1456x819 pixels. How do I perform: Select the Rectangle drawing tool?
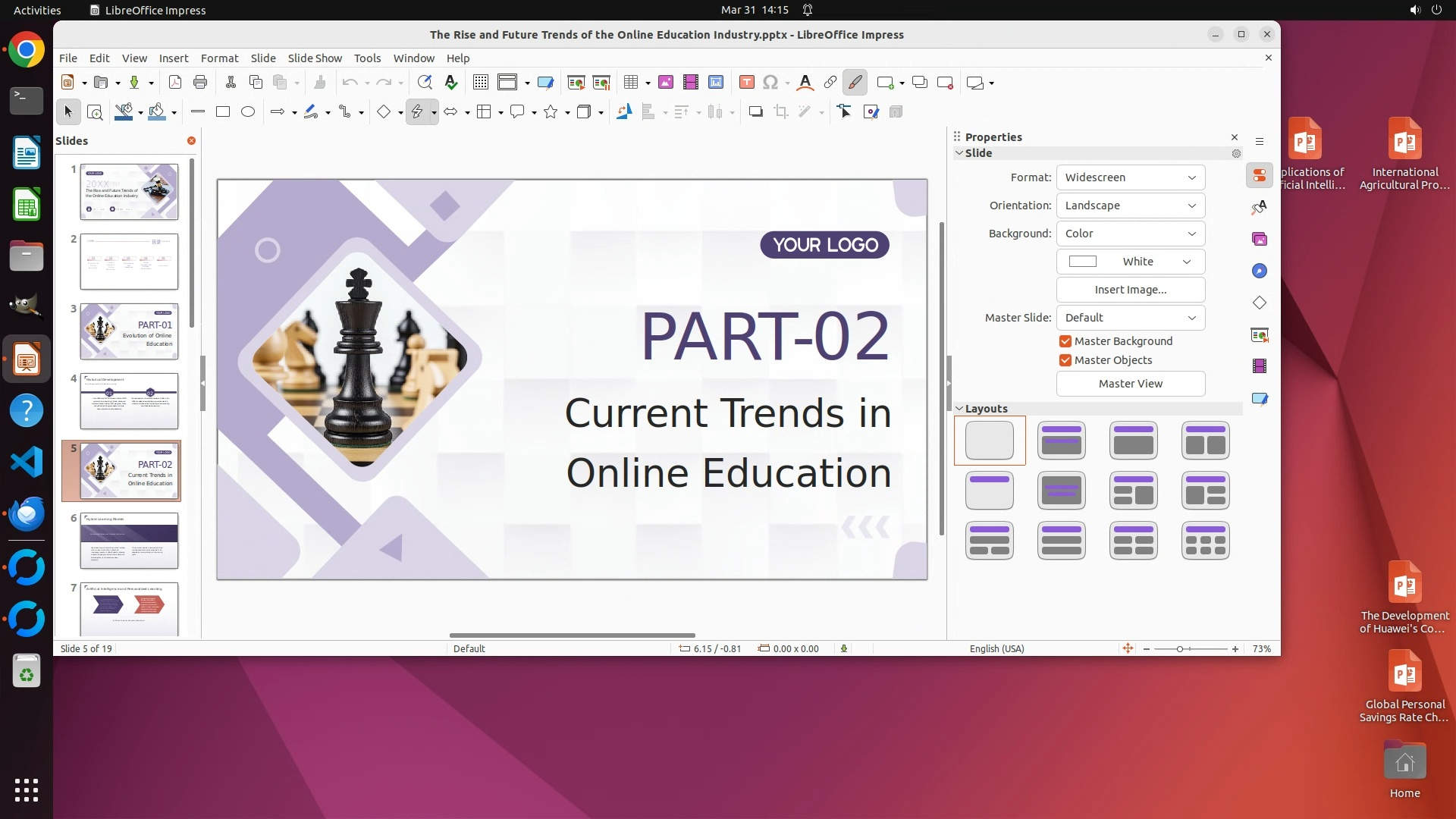click(223, 112)
